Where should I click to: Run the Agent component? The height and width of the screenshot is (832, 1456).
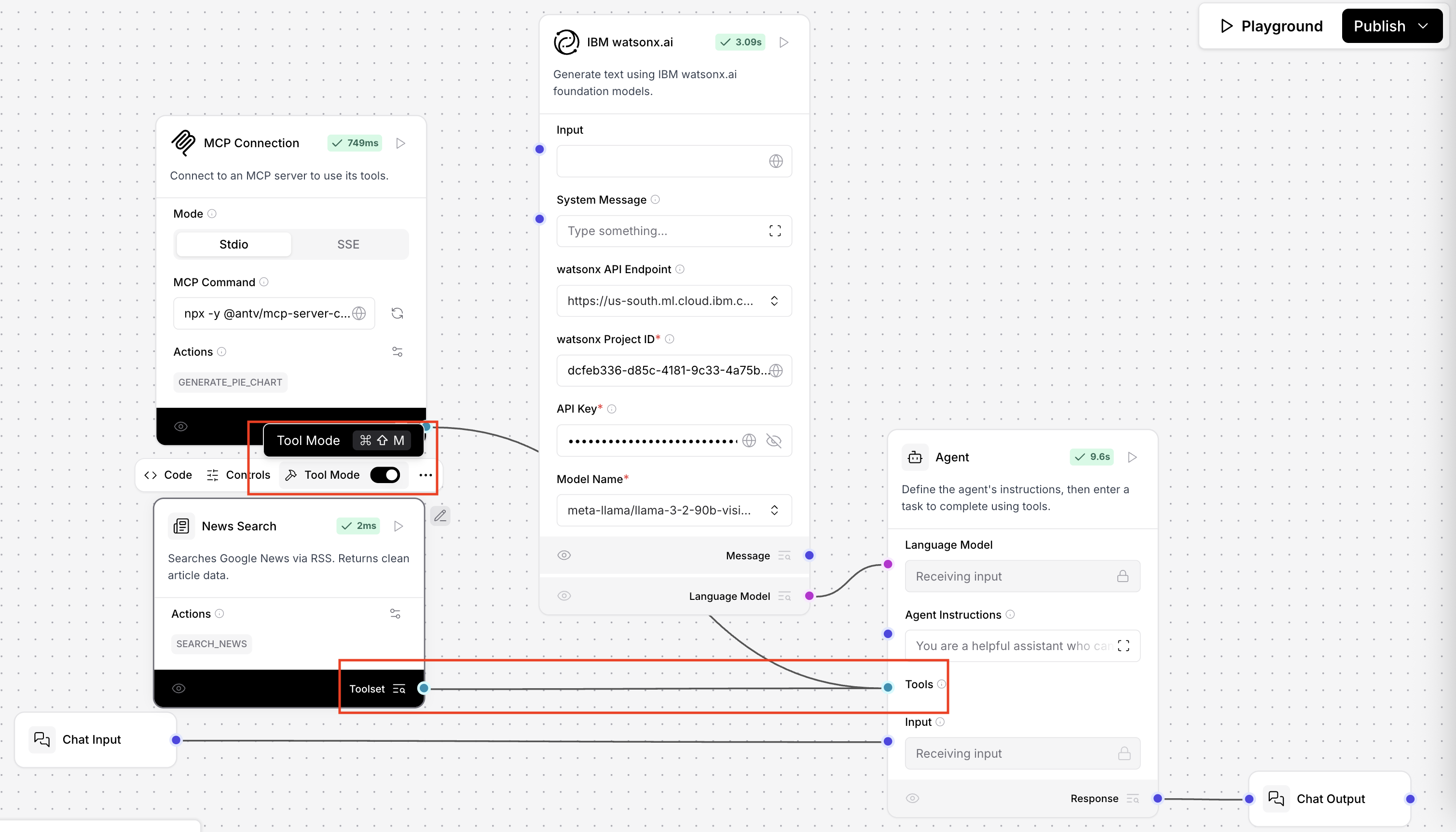click(x=1132, y=457)
